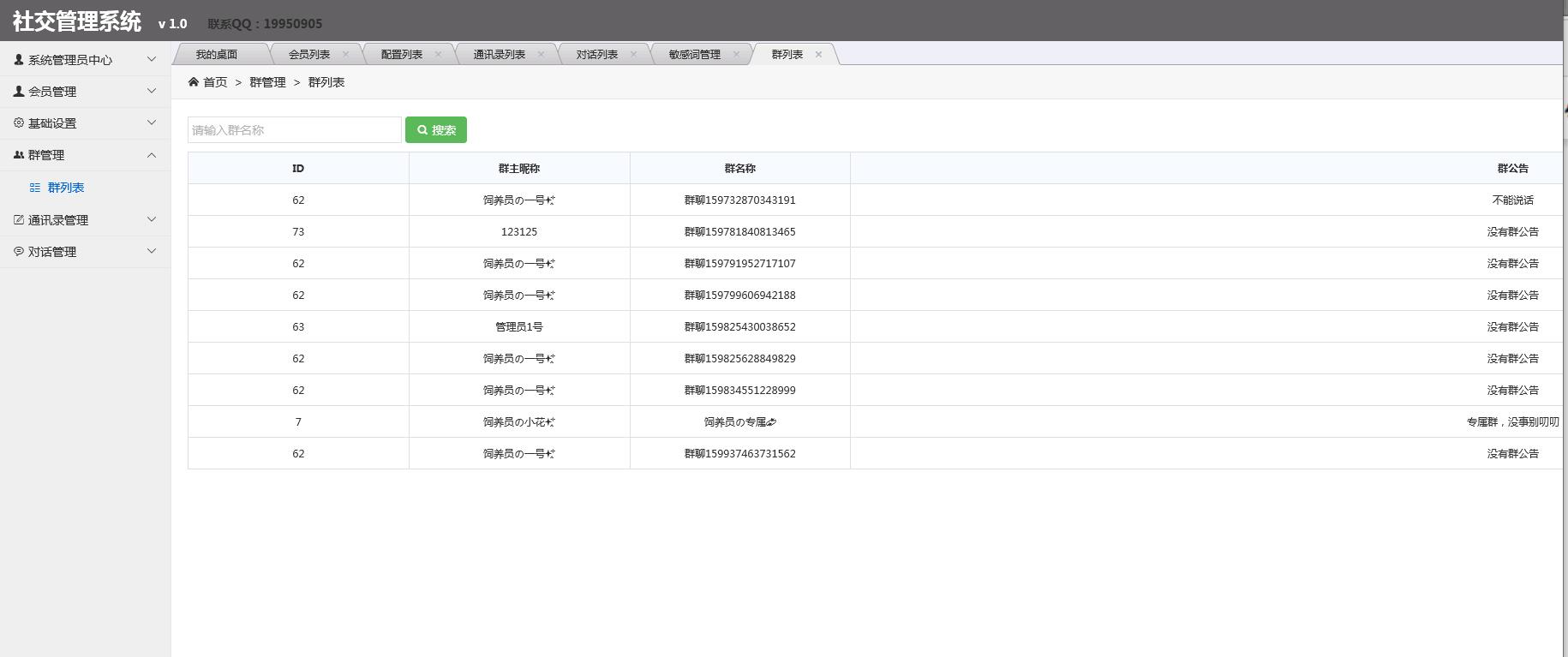Click ID cell 63
The height and width of the screenshot is (657, 1568).
point(298,327)
